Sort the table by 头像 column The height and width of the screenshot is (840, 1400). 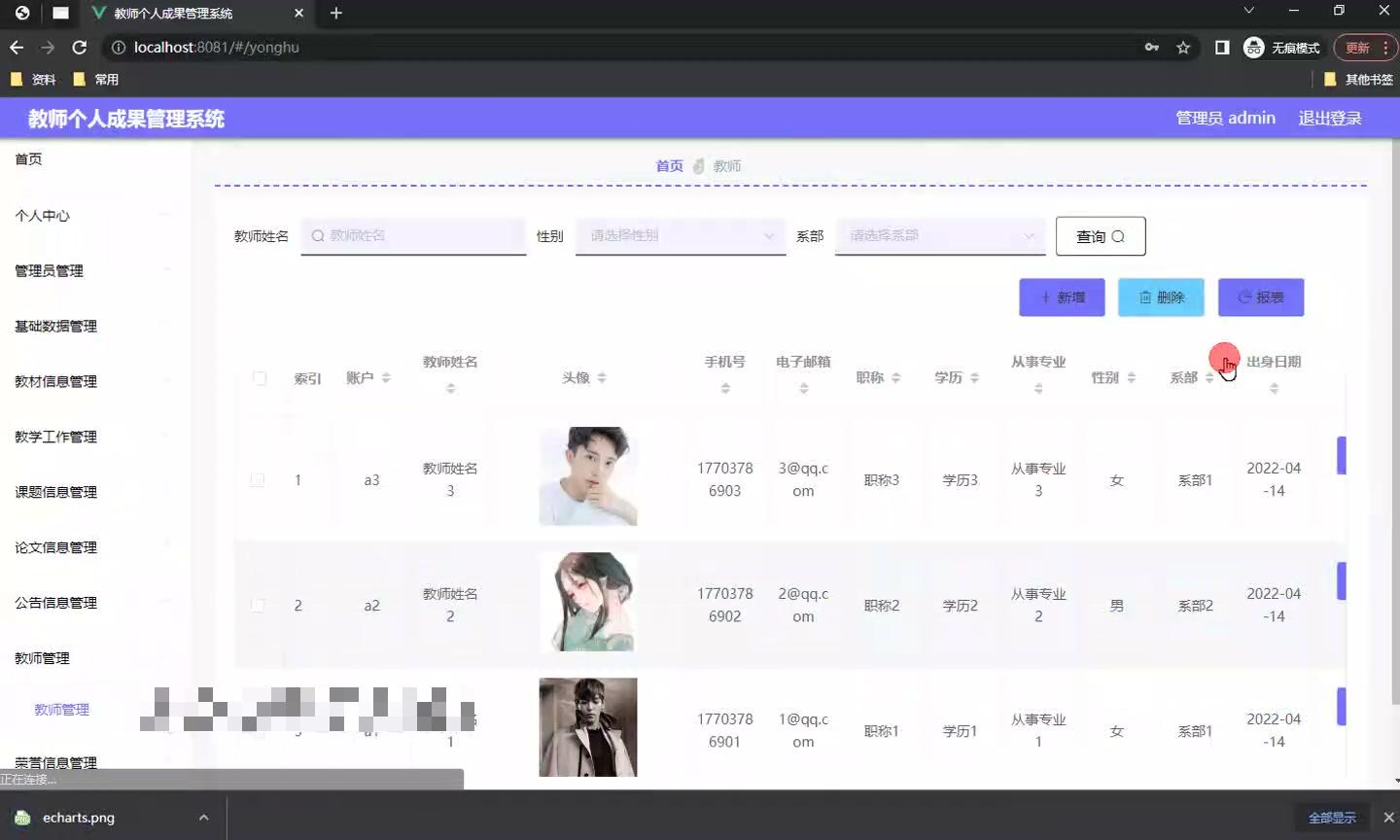tap(602, 377)
